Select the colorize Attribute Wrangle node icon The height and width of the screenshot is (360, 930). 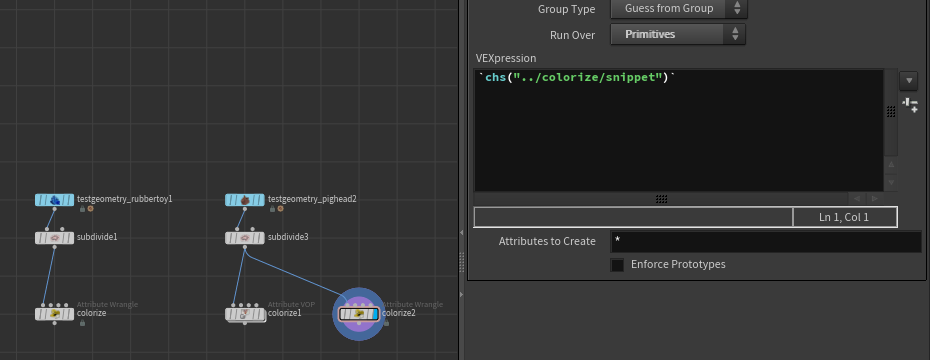(x=55, y=314)
